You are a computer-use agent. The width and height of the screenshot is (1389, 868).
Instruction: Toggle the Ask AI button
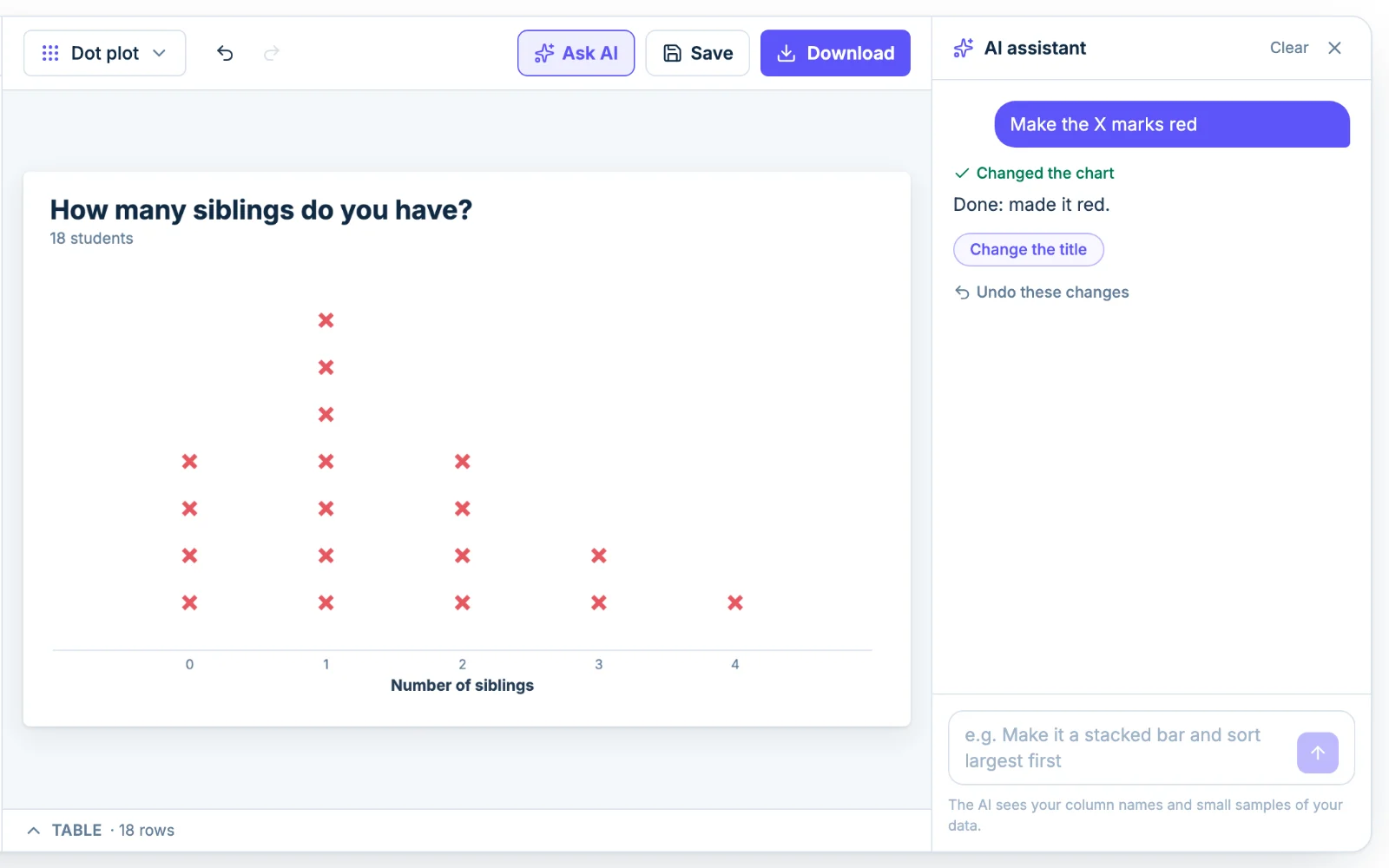point(576,53)
